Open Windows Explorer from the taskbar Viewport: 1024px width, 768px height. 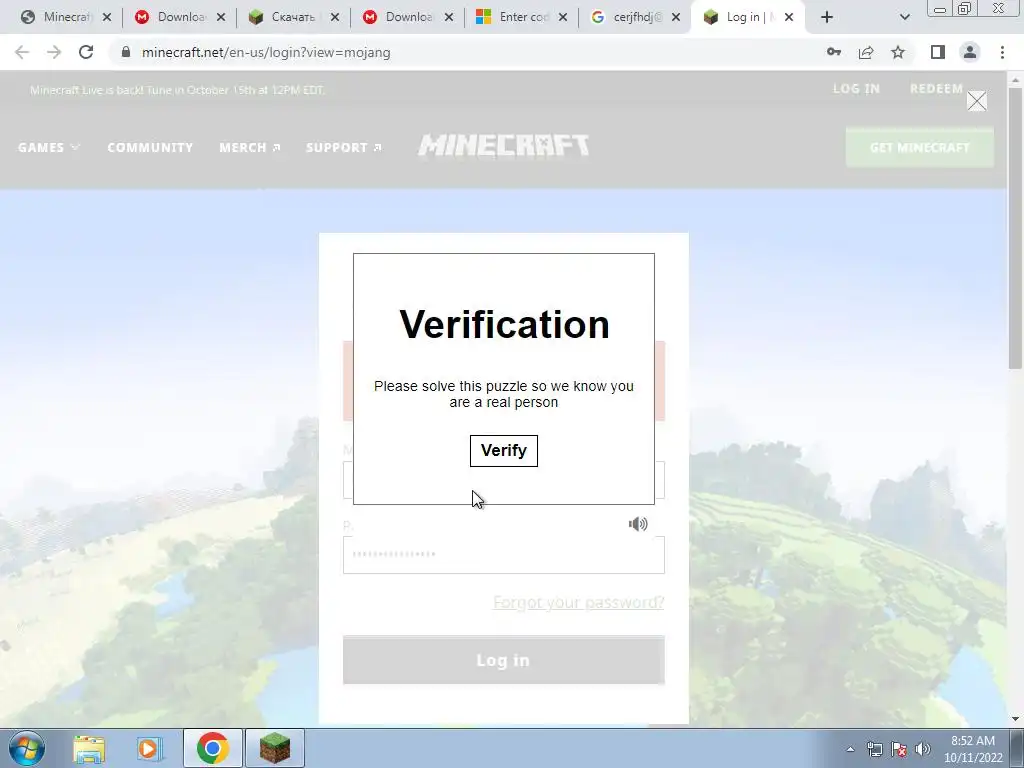89,748
